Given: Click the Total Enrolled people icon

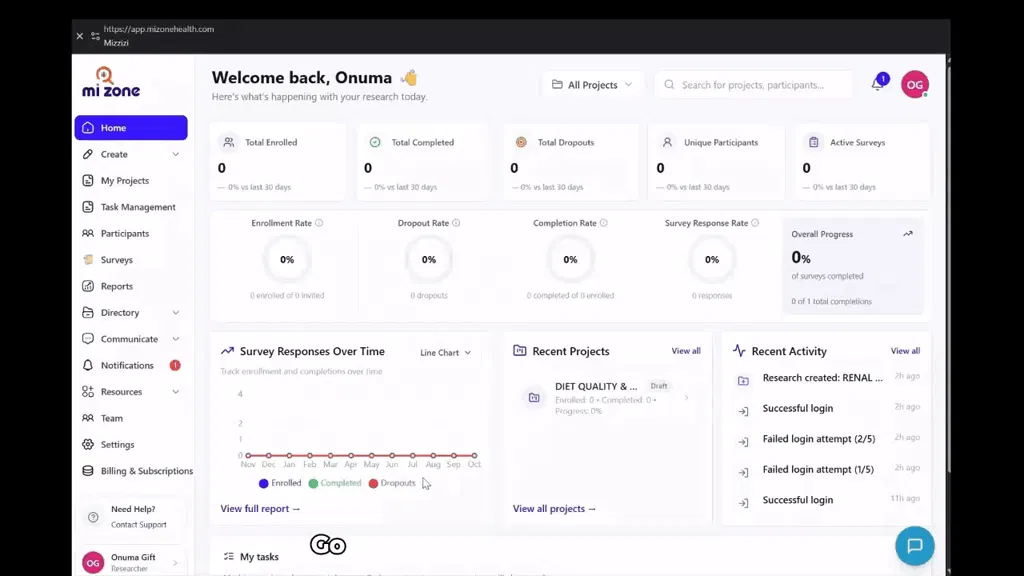Looking at the screenshot, I should coord(229,142).
